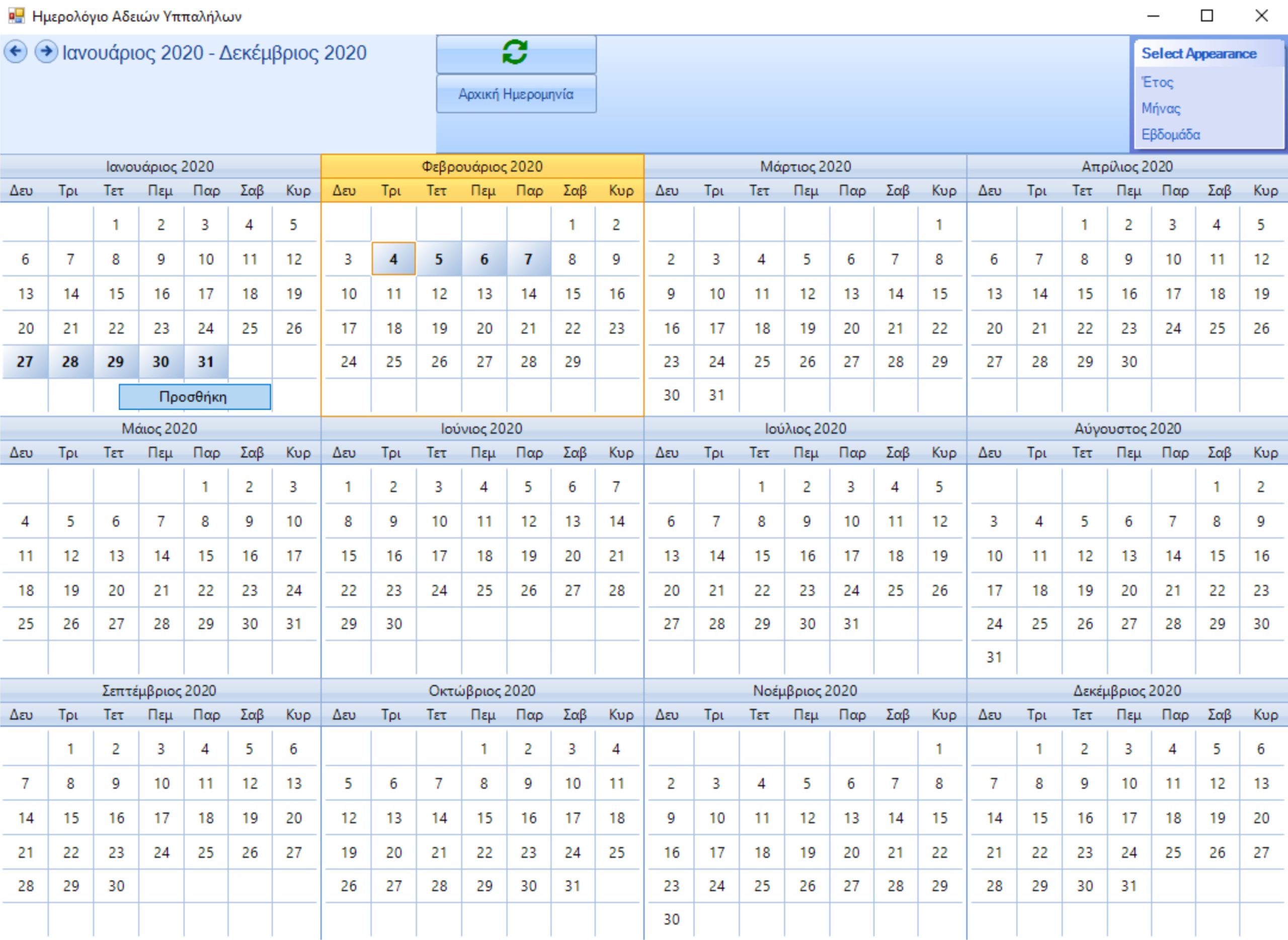
Task: Minimize the window
Action: [1153, 16]
